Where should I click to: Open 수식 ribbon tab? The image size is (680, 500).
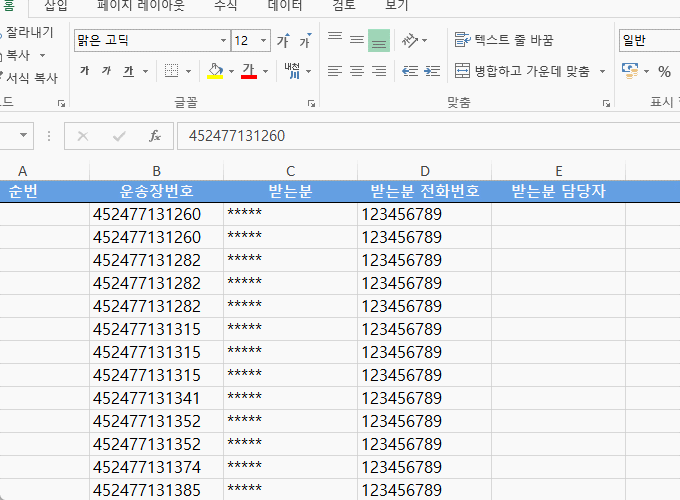click(x=226, y=5)
